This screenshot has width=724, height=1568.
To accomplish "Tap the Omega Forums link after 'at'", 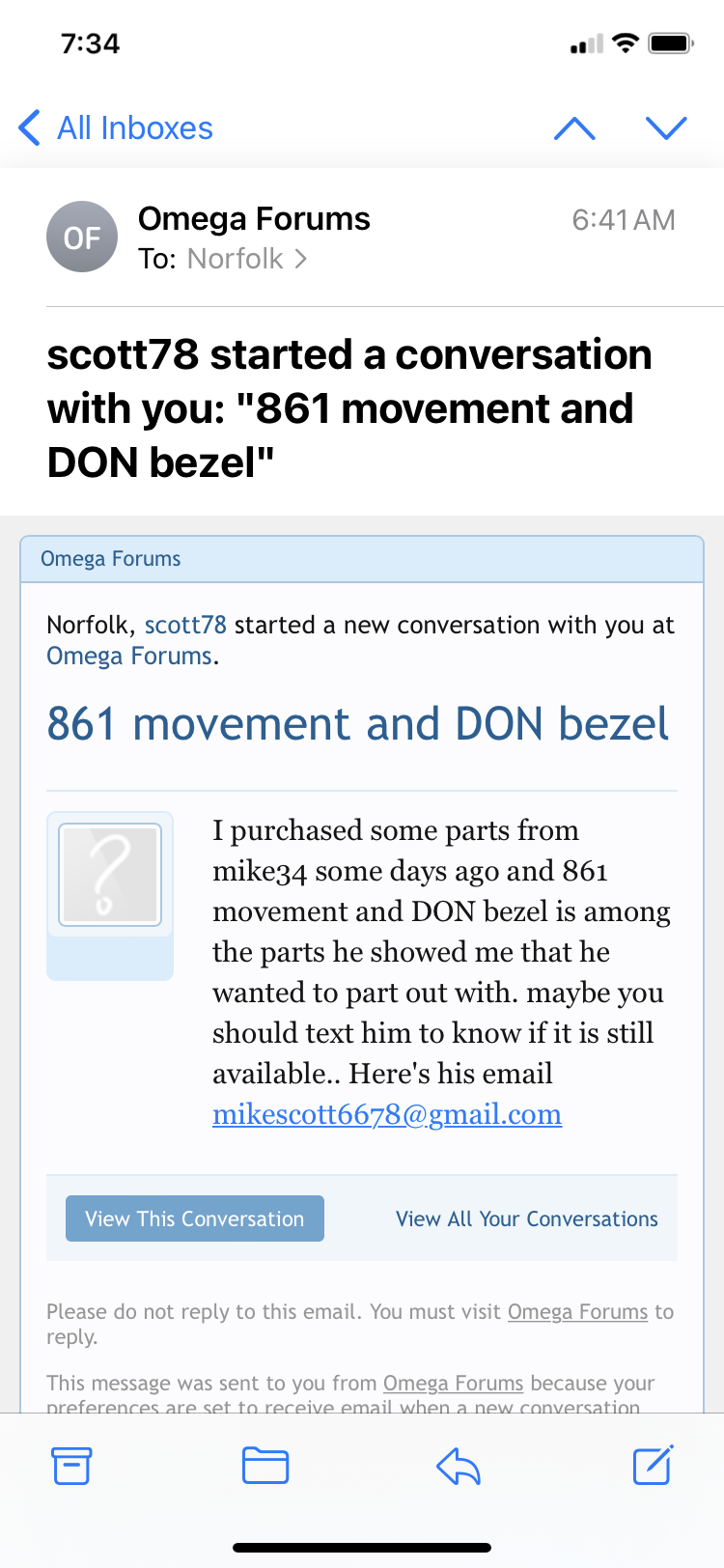I will pos(129,657).
